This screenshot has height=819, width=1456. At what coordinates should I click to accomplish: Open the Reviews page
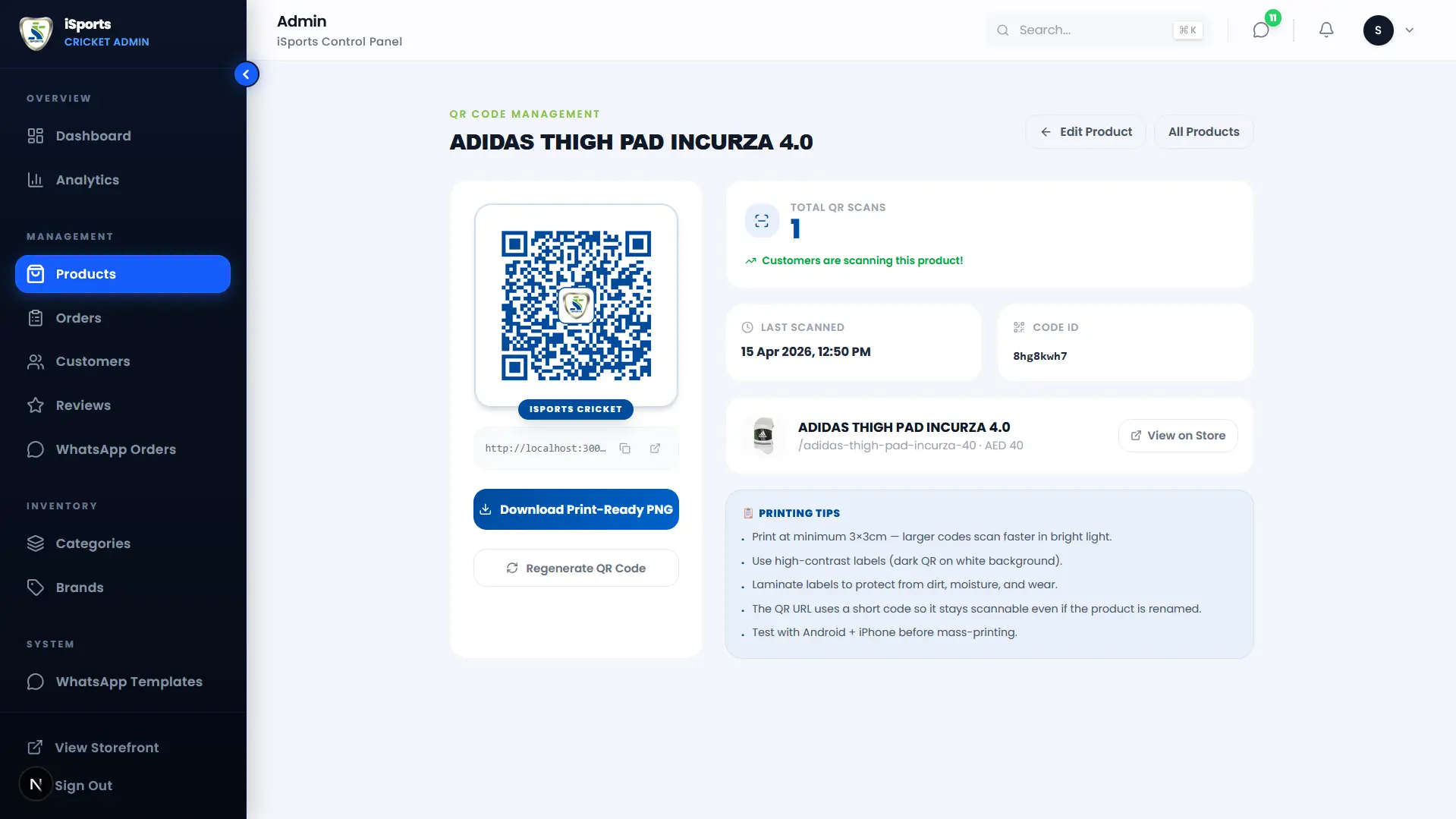(123, 405)
